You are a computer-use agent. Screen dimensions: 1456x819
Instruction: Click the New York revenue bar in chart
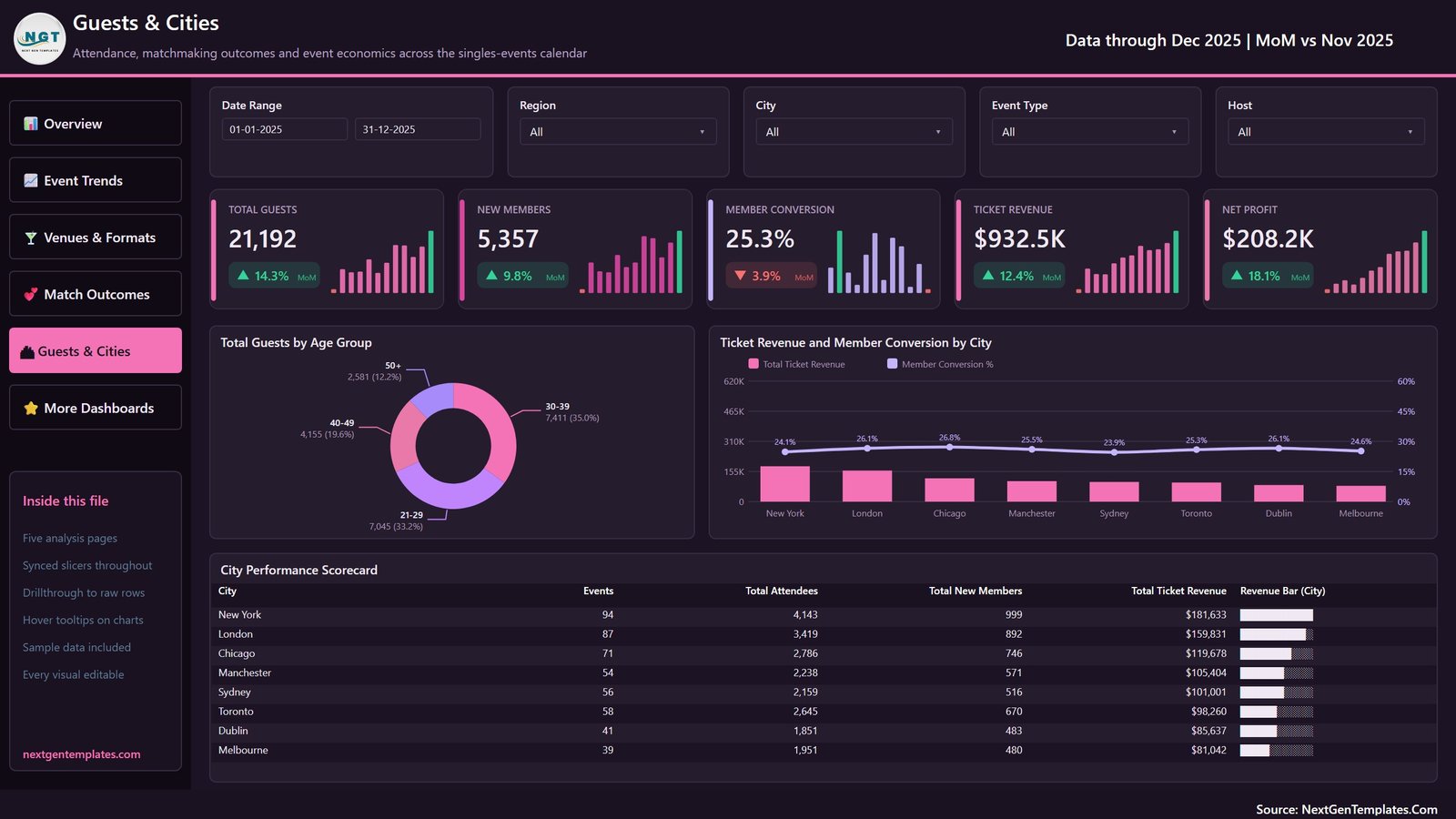785,484
